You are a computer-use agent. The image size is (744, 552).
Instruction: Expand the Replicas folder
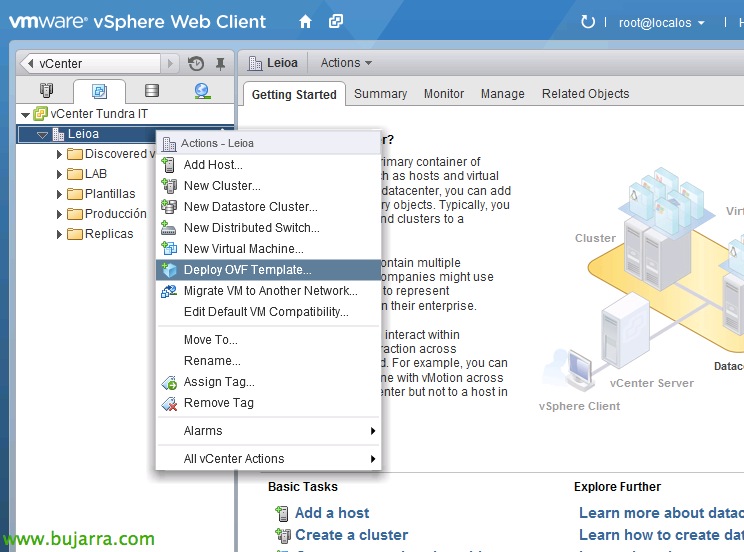[59, 234]
